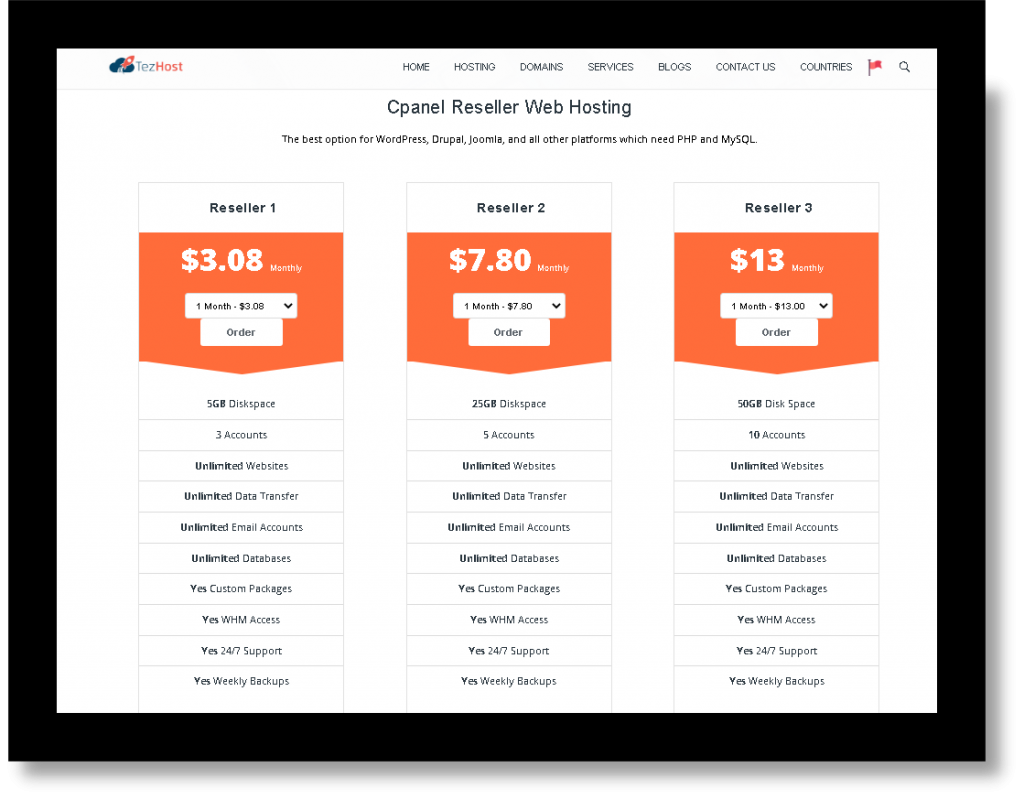The height and width of the screenshot is (799, 1024).
Task: Order the Reseller 1 plan
Action: [x=241, y=333]
